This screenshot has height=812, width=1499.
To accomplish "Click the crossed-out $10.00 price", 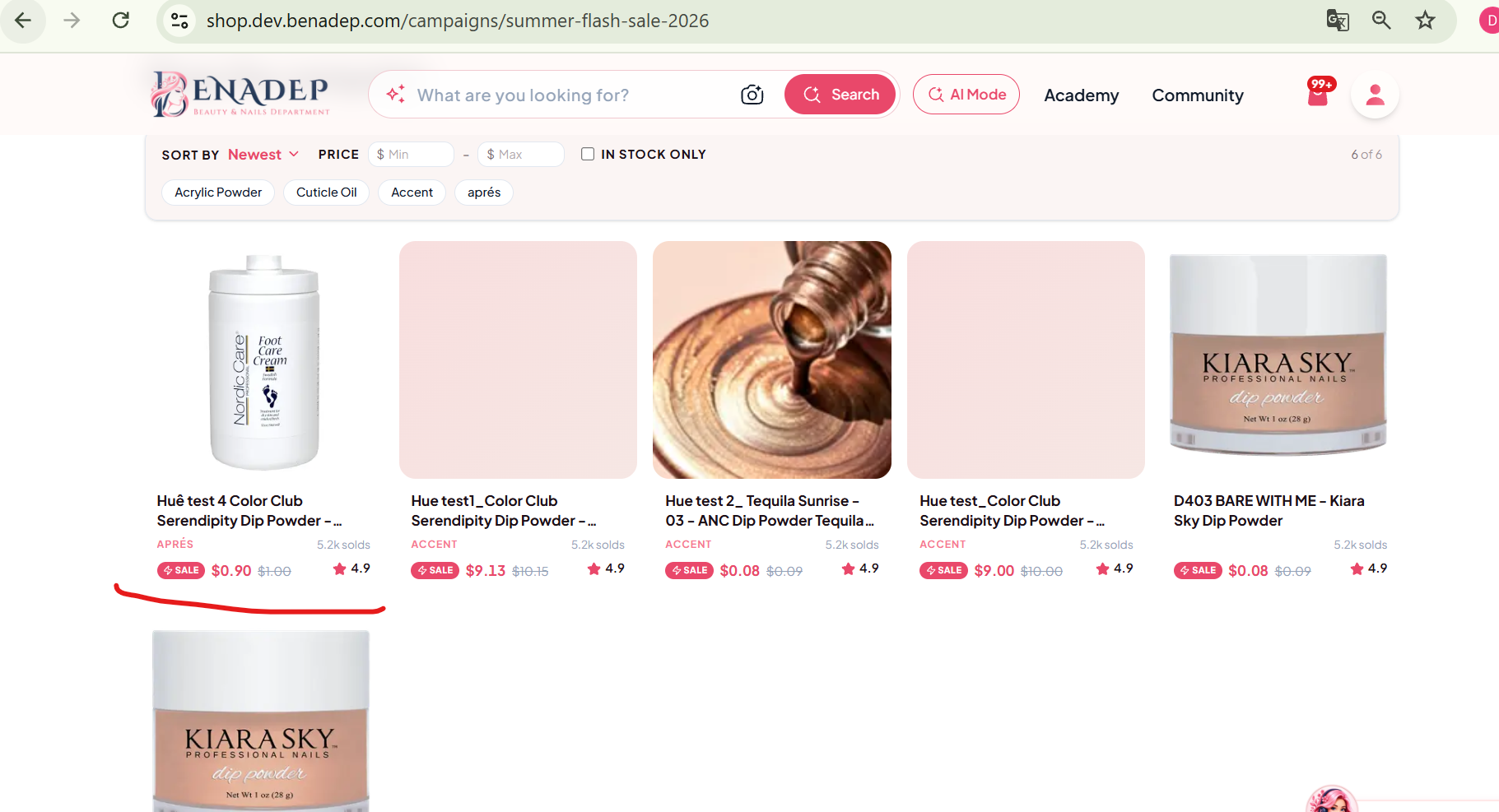I will pyautogui.click(x=1041, y=571).
